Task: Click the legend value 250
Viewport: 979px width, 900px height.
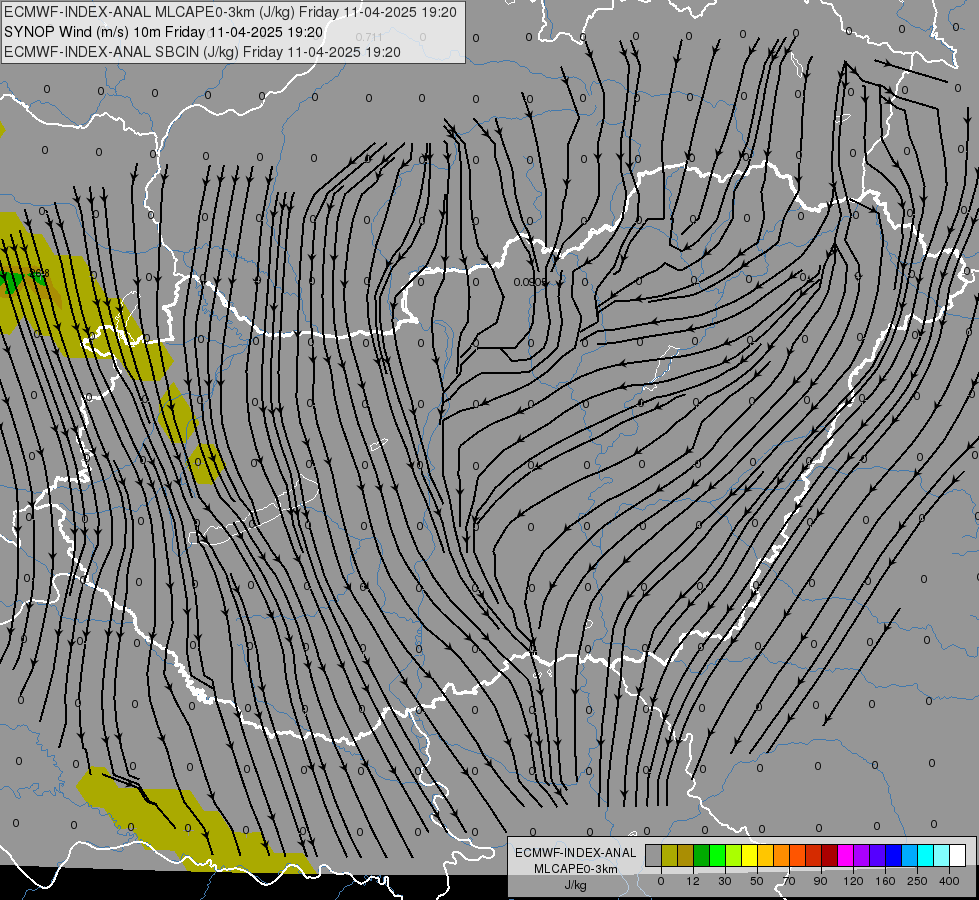Action: (x=917, y=881)
